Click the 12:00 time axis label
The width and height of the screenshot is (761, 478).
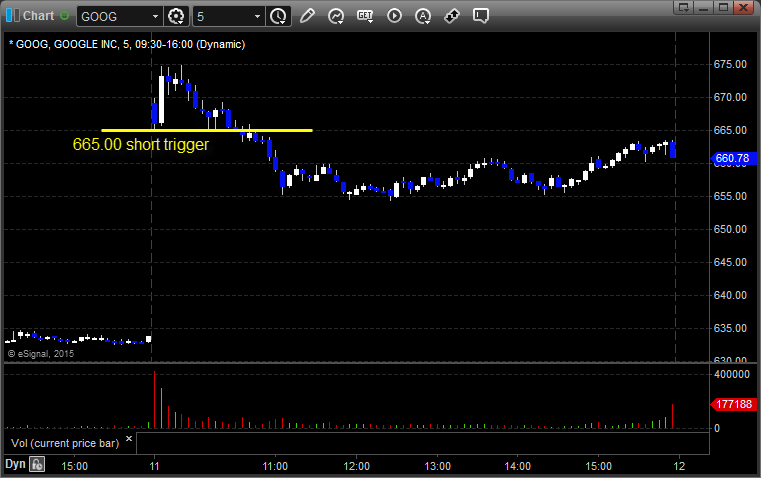356,466
